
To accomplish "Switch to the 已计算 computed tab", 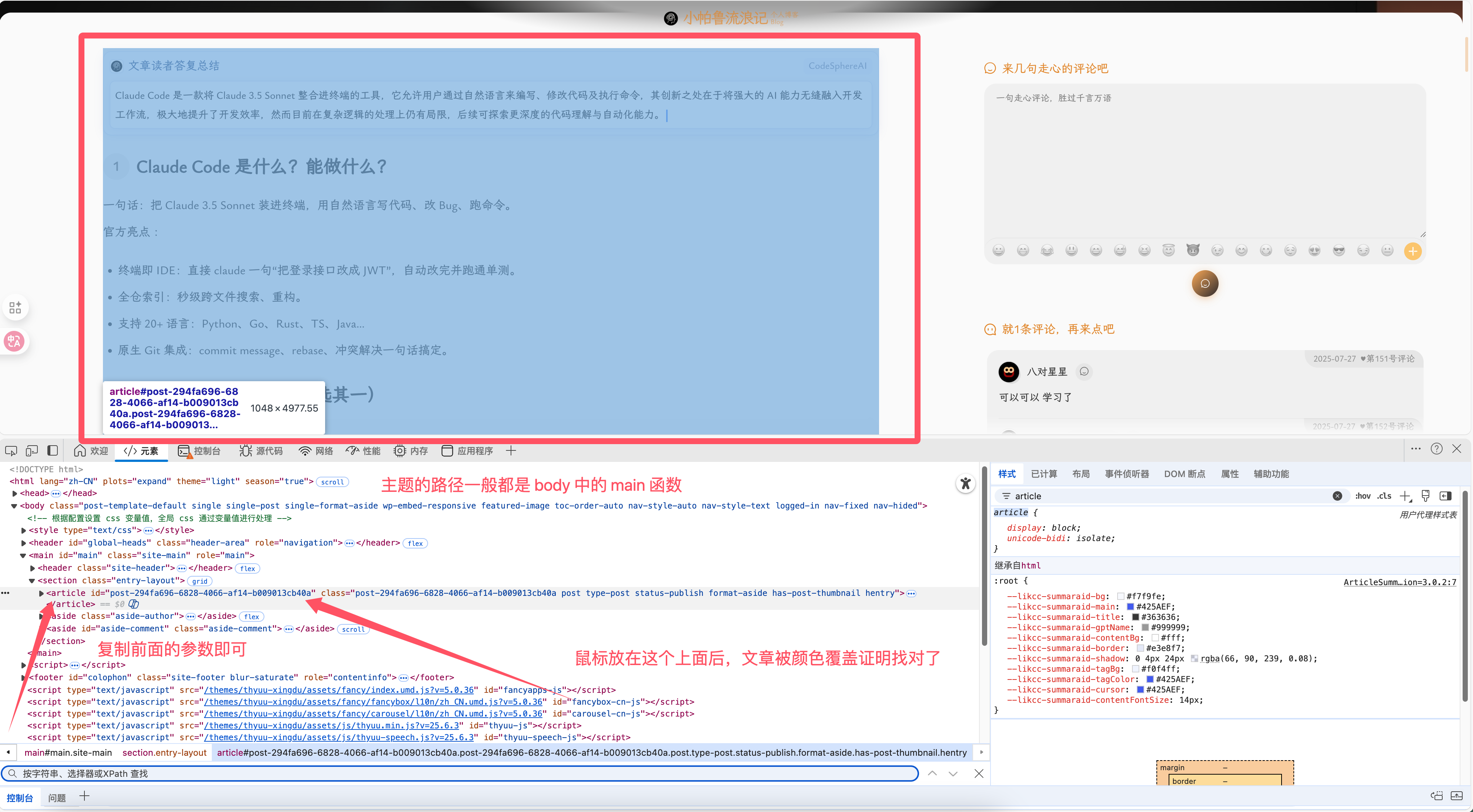I will 1044,474.
